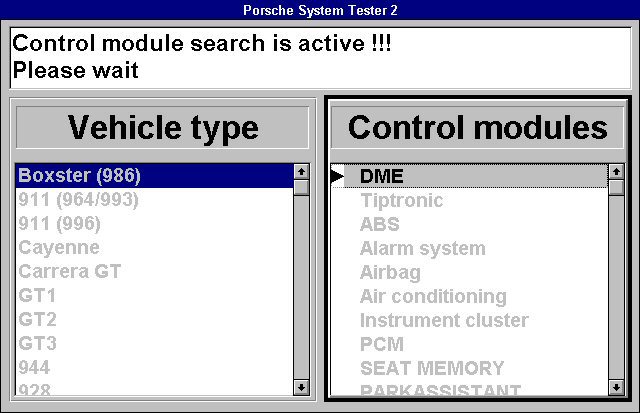This screenshot has width=640, height=413.
Task: Click up arrow of Control modules scrollbar
Action: [x=615, y=173]
